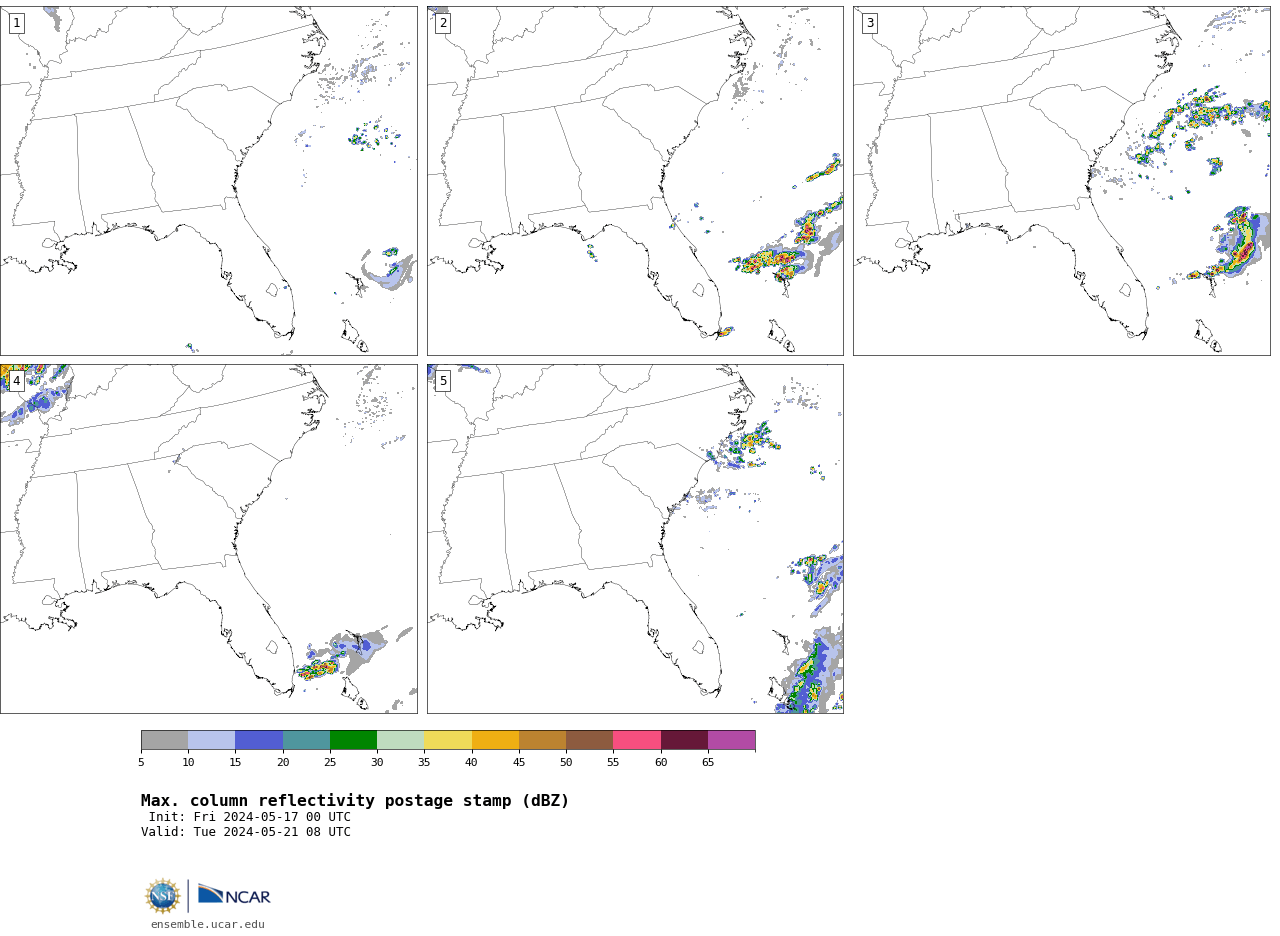Click the colorbar tick label 40
This screenshot has height=936, width=1280.
point(472,763)
